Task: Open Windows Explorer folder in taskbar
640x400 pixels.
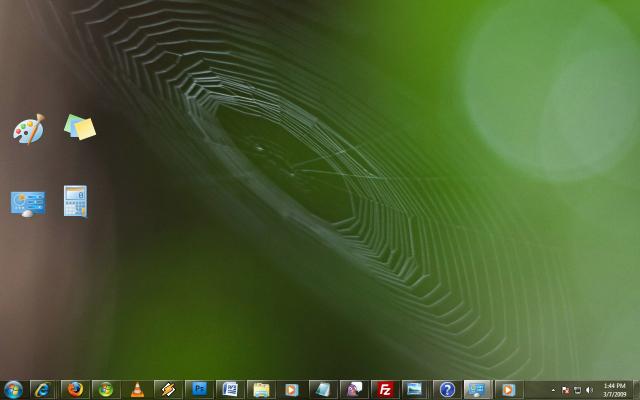Action: coord(261,389)
